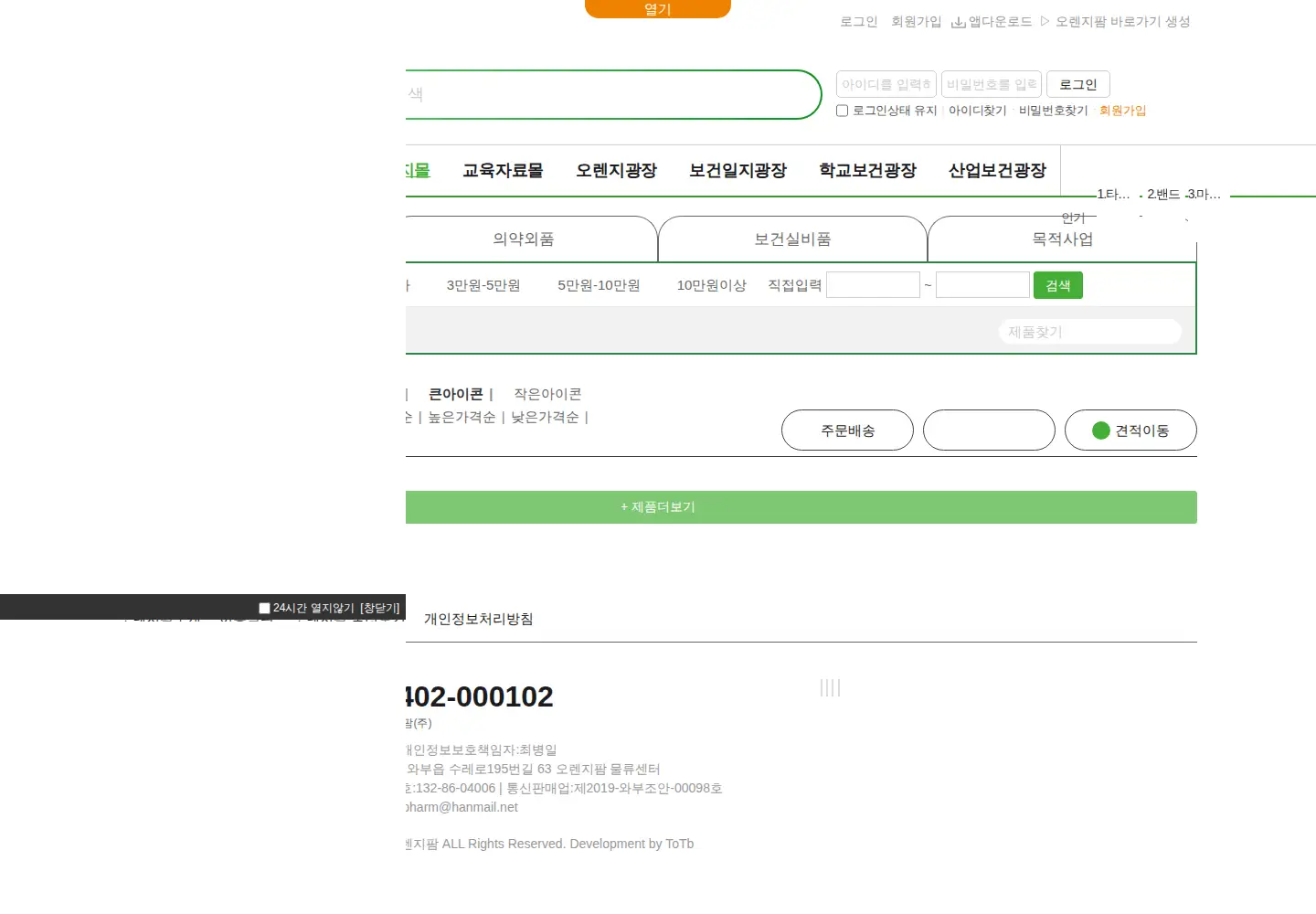Focus the 제품찾기 search field

(1089, 332)
